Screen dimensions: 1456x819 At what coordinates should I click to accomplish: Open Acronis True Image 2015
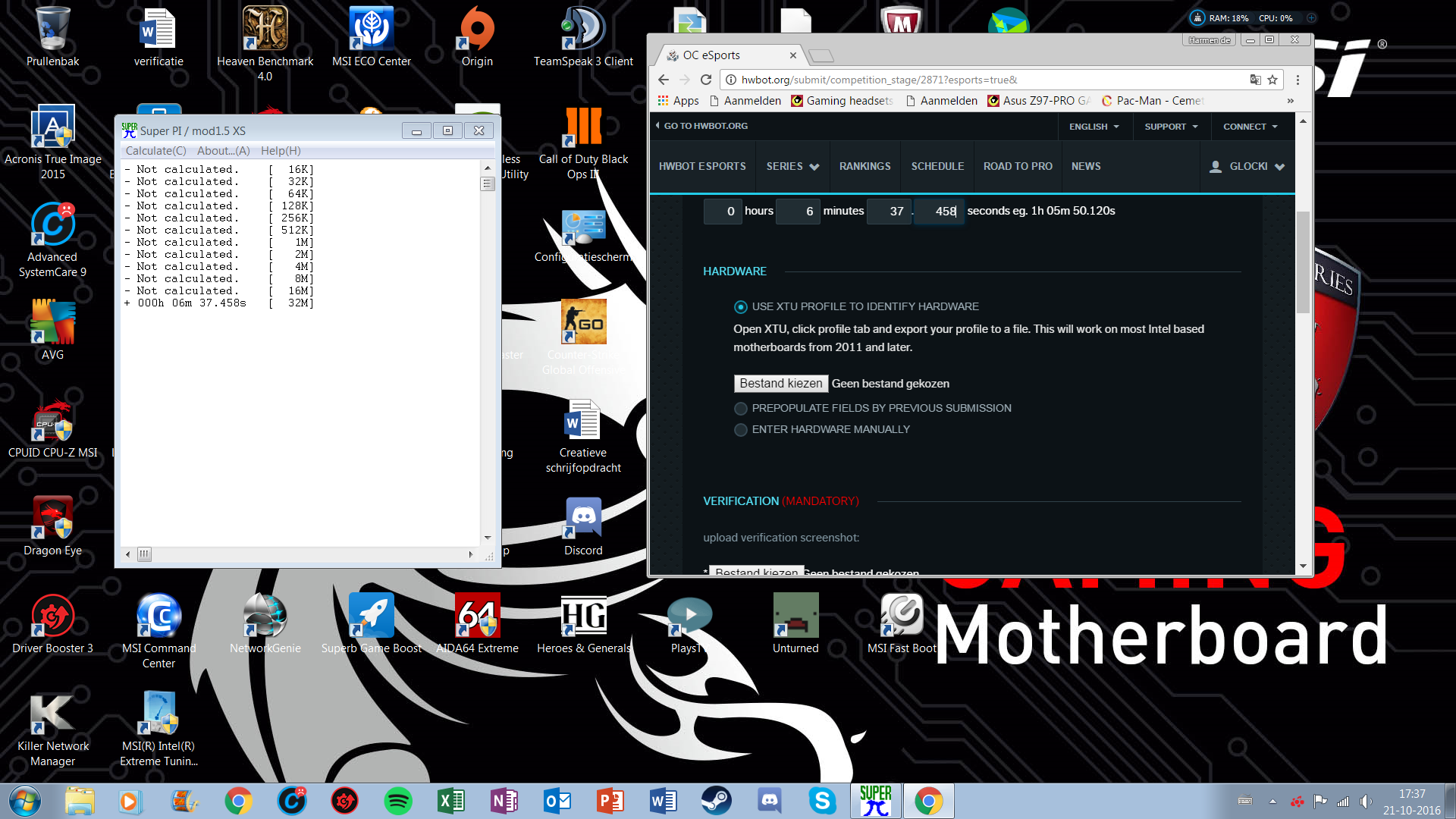52,143
